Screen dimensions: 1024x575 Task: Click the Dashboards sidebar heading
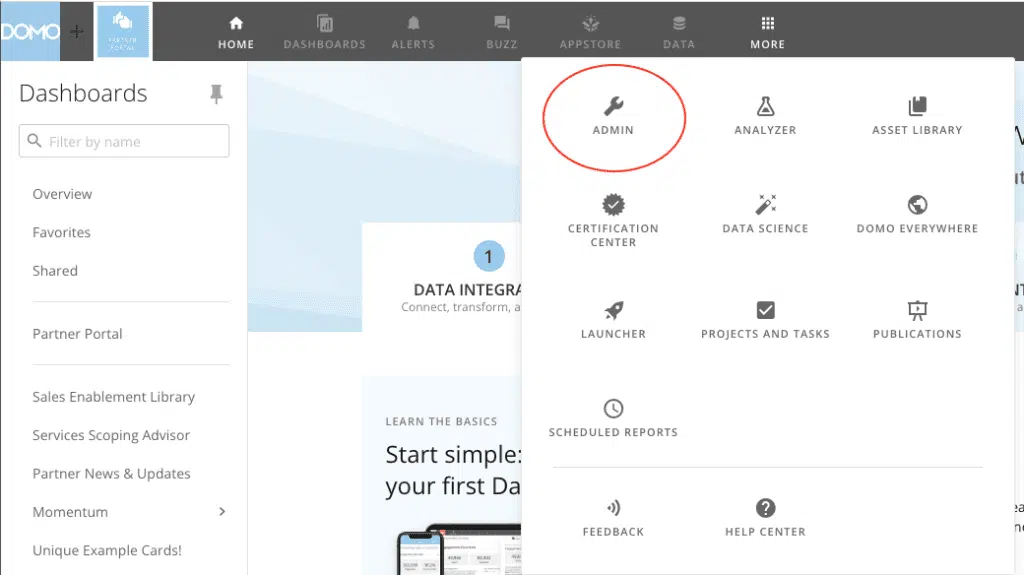(x=83, y=93)
